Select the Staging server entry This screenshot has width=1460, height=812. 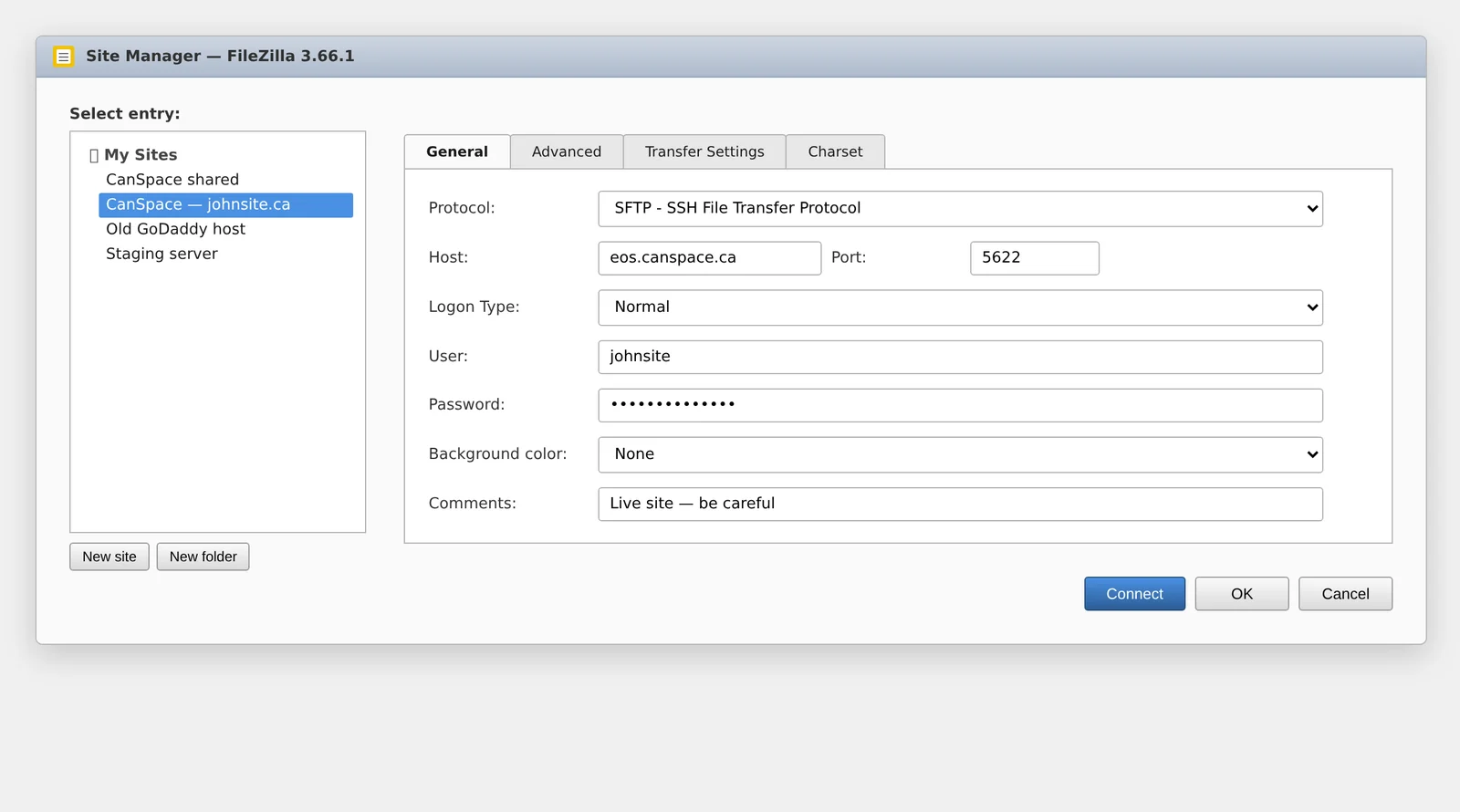(162, 254)
